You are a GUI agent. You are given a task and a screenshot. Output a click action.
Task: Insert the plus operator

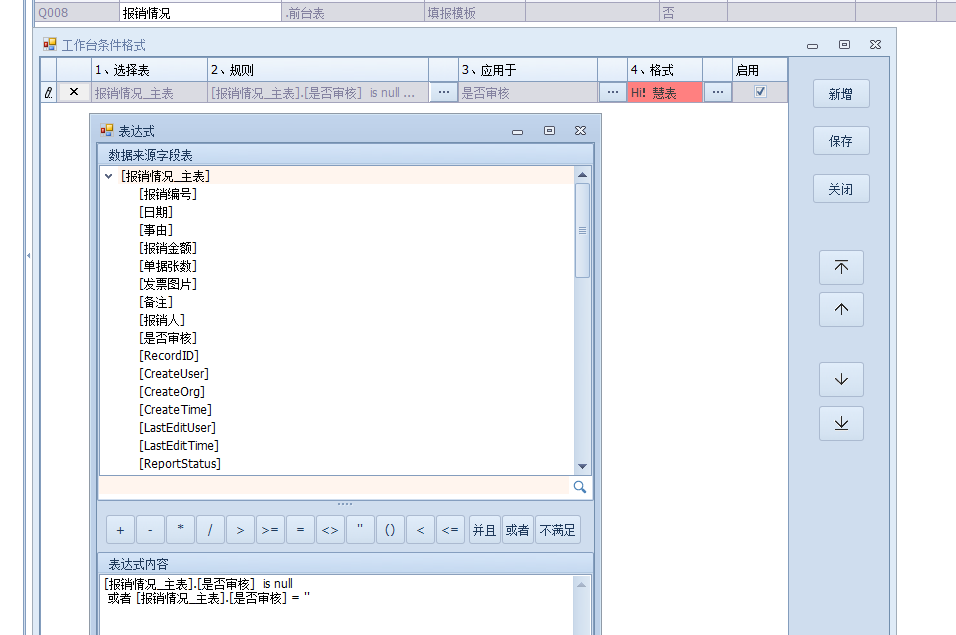click(x=120, y=530)
